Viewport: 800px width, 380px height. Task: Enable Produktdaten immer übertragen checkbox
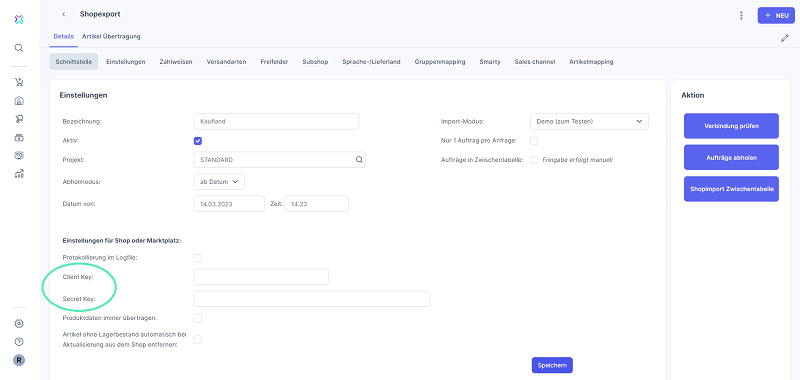[x=198, y=318]
